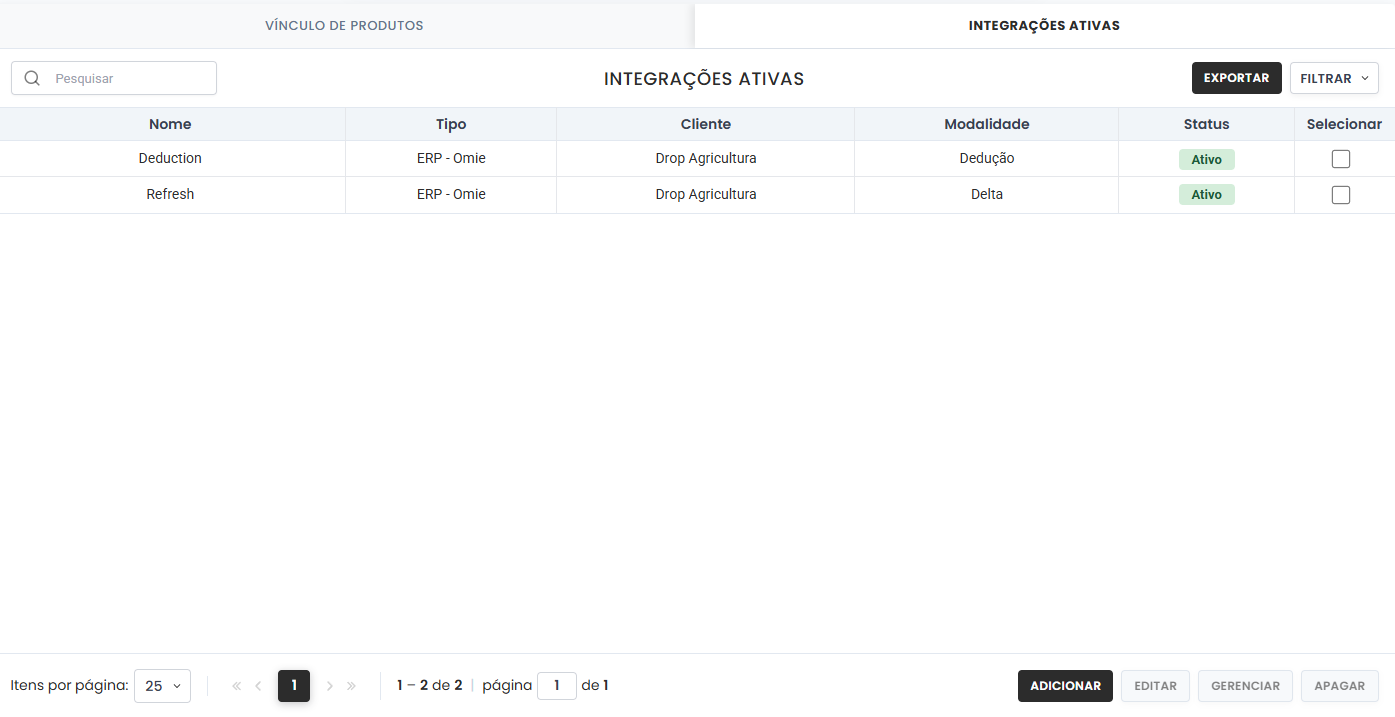Click the Dedução modality cell
The image size is (1395, 717).
(987, 158)
